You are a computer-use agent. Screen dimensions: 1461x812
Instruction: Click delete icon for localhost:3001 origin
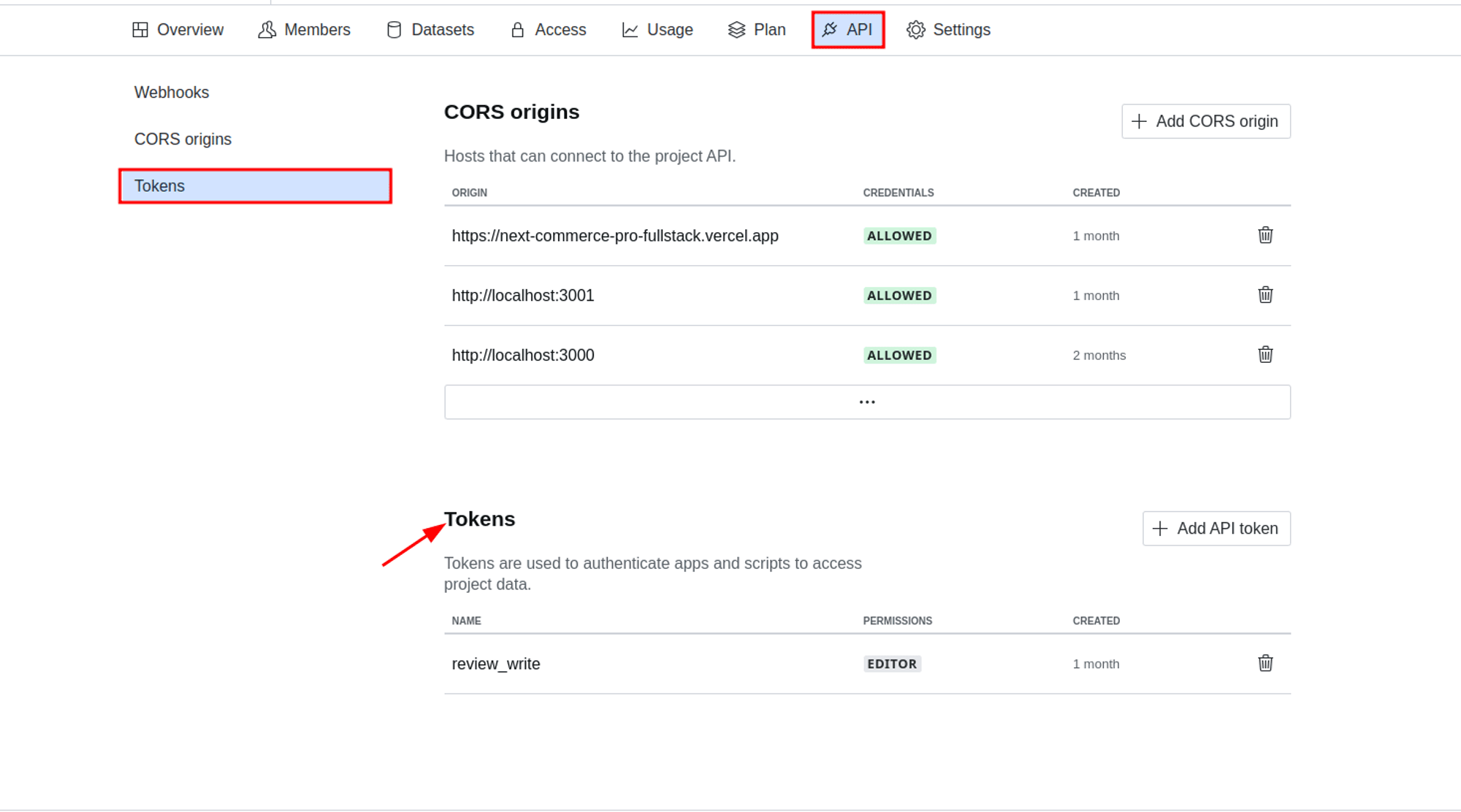pyautogui.click(x=1264, y=294)
